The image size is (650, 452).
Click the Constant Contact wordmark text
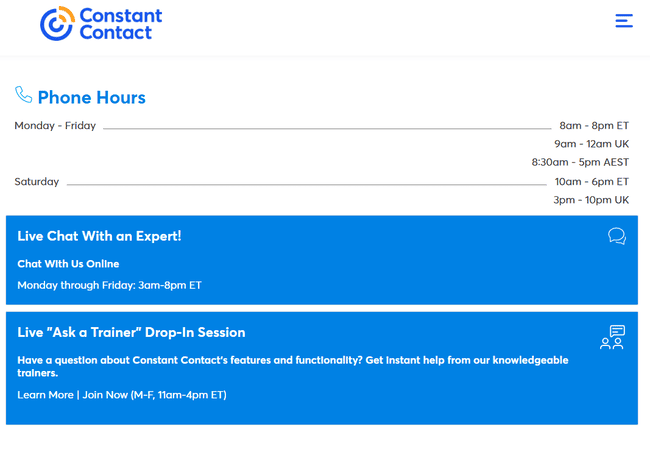pos(120,24)
